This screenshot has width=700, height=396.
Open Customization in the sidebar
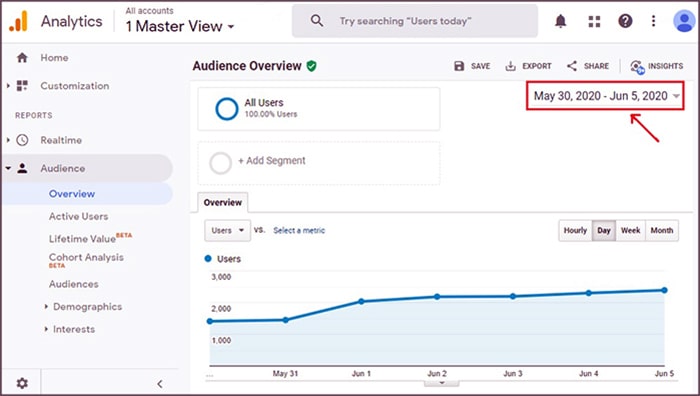click(75, 86)
